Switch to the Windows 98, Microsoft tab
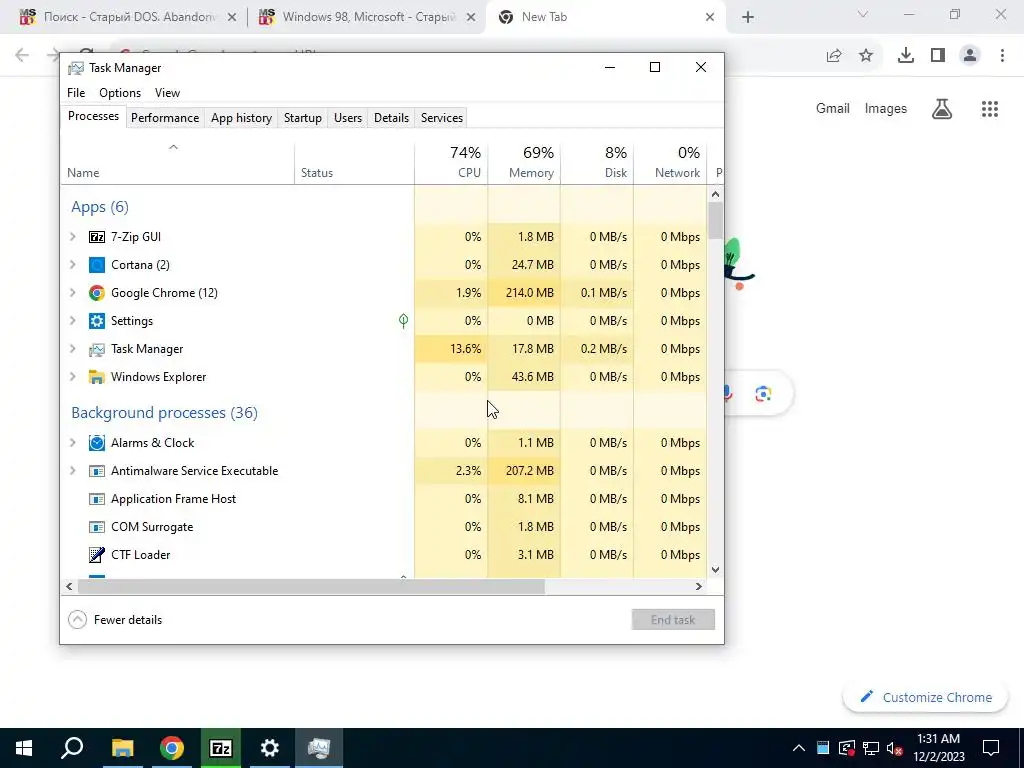Image resolution: width=1024 pixels, height=768 pixels. coord(367,17)
